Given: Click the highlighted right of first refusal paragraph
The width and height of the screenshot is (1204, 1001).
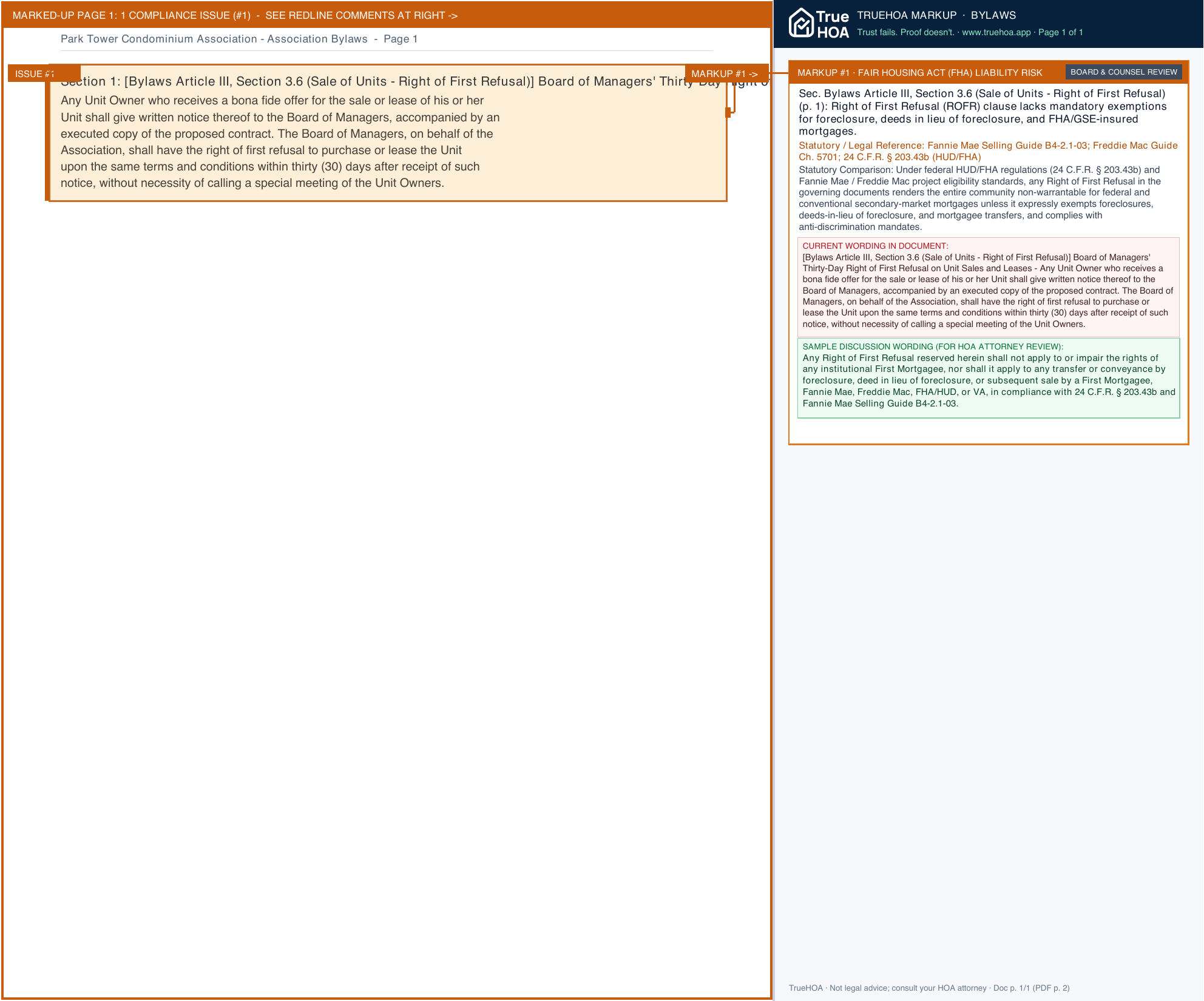Looking at the screenshot, I should click(x=280, y=141).
